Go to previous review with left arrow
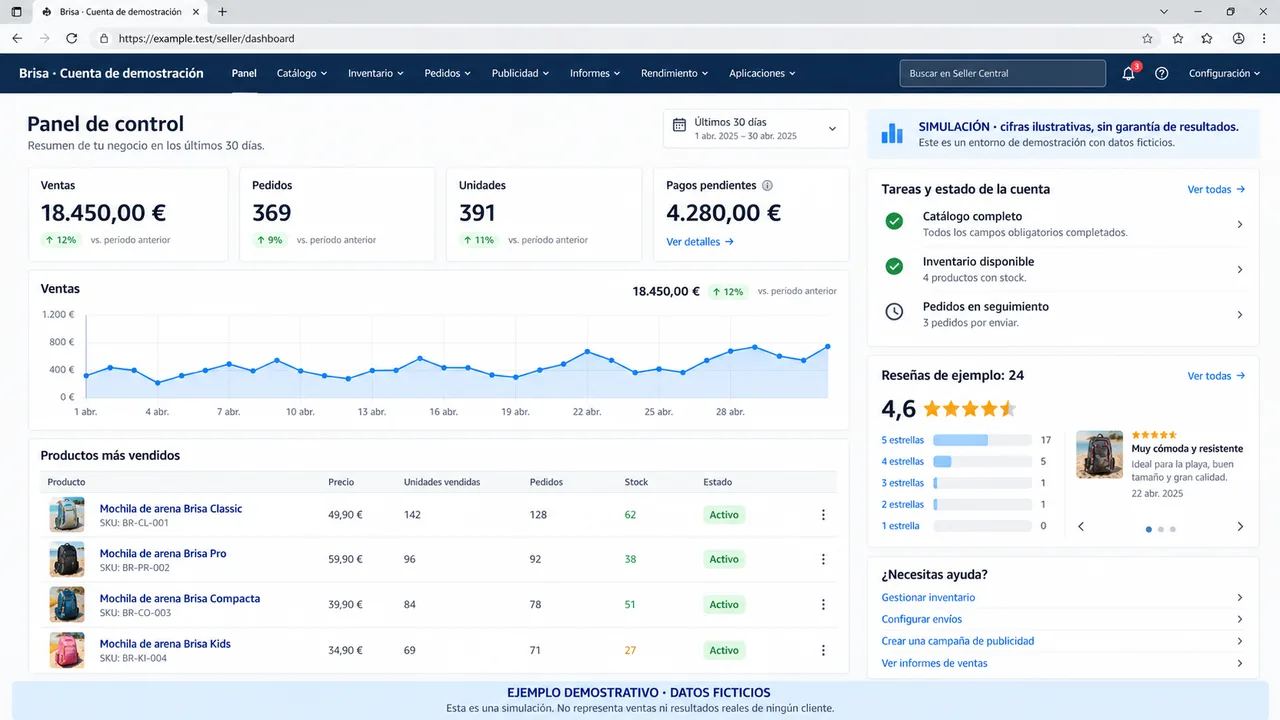Screen dimensions: 1280x720 (1081, 526)
